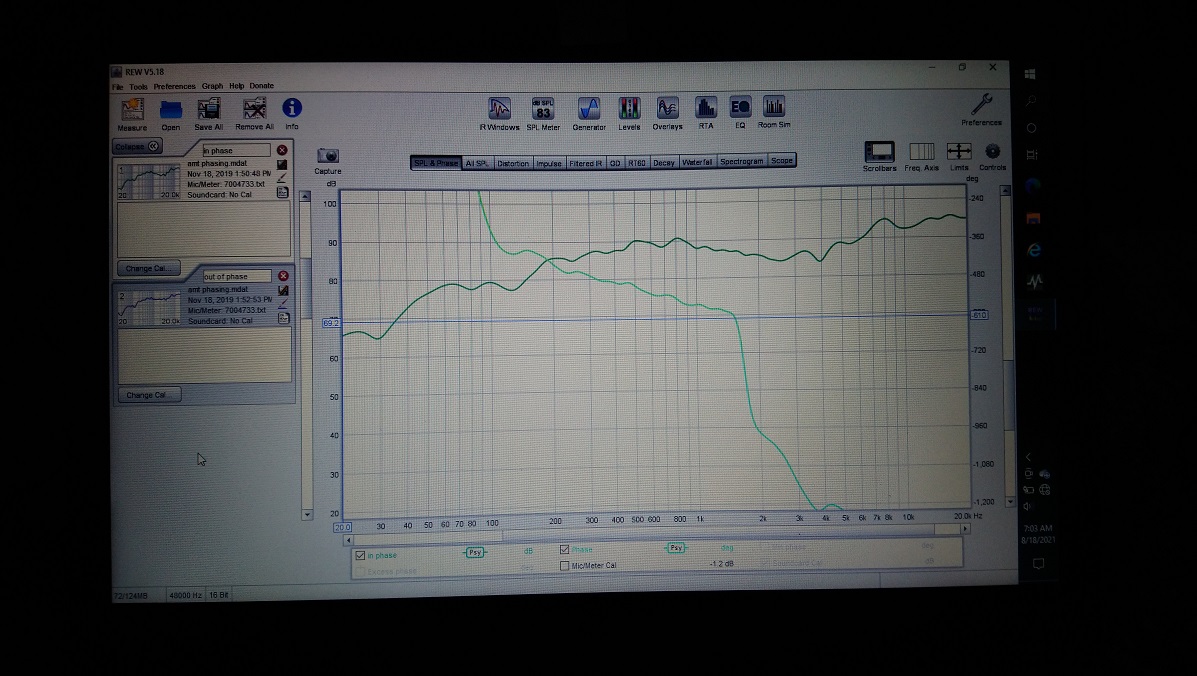Open the File menu
This screenshot has width=1197, height=676.
118,87
